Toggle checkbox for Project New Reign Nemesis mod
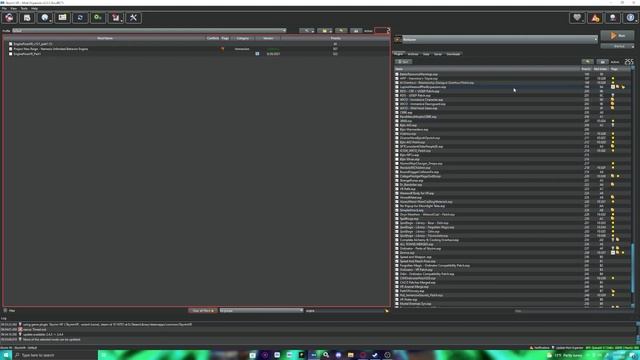Image resolution: width=640 pixels, height=360 pixels. (x=10, y=49)
